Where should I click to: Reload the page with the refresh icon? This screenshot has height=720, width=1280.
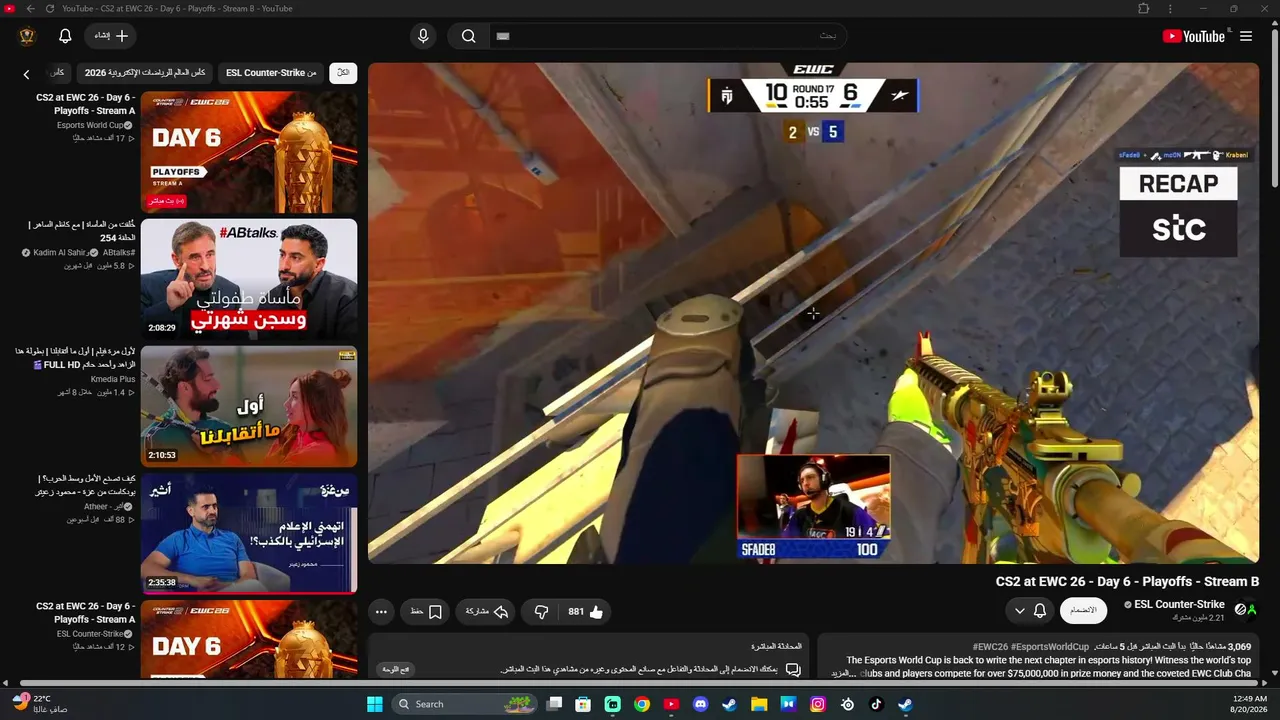coord(48,9)
